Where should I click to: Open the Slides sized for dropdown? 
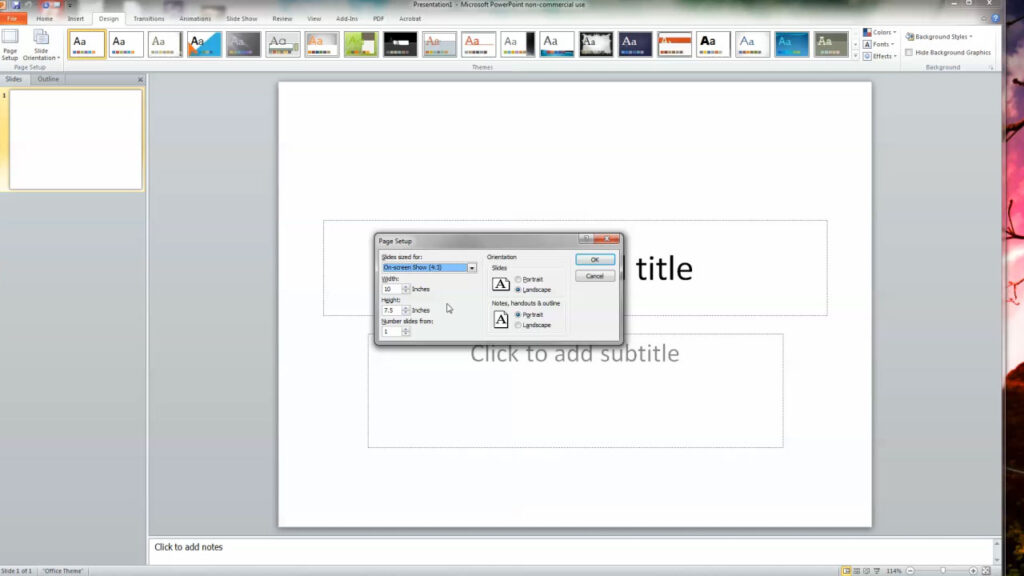click(471, 267)
